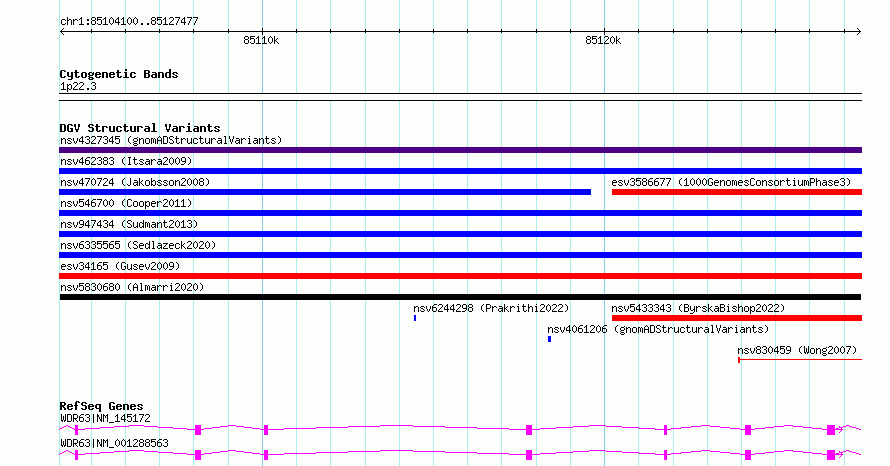The width and height of the screenshot is (890, 466).
Task: Open esv3586677 (1000GenomesConsortiumPhase3) label
Action: click(x=731, y=182)
